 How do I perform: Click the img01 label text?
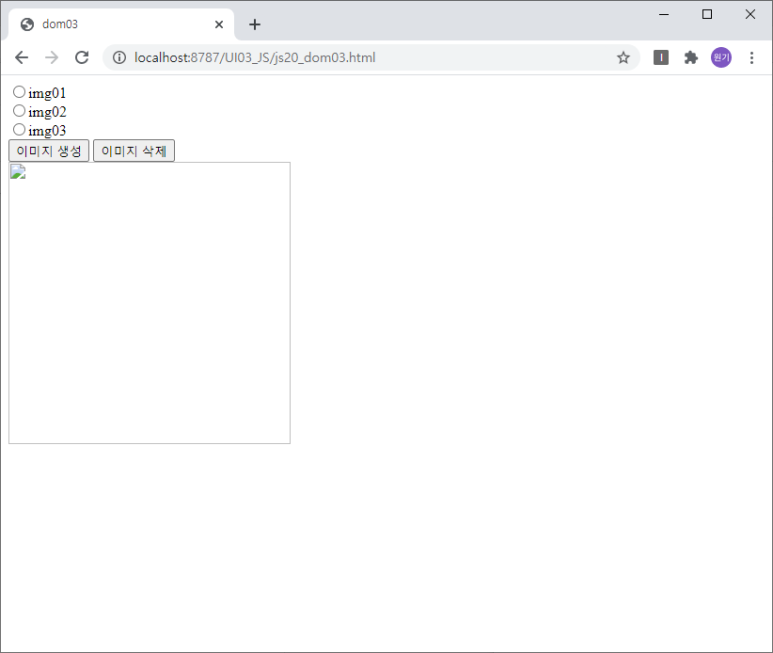point(47,93)
